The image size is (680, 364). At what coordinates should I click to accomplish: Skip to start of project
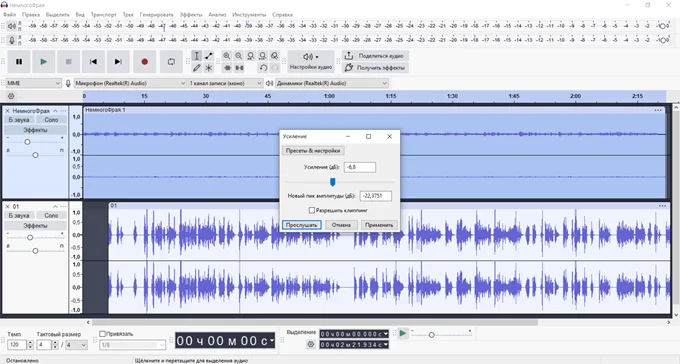[93, 62]
